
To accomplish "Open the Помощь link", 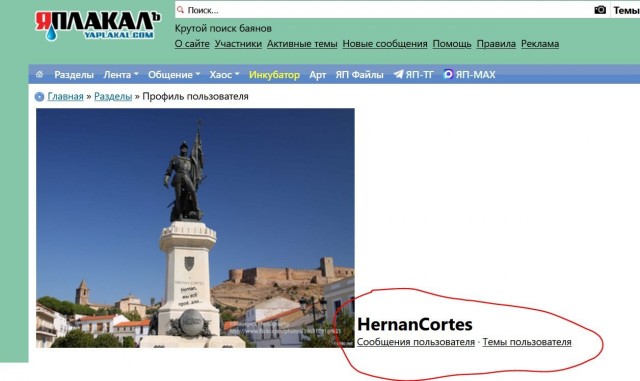I will click(452, 44).
